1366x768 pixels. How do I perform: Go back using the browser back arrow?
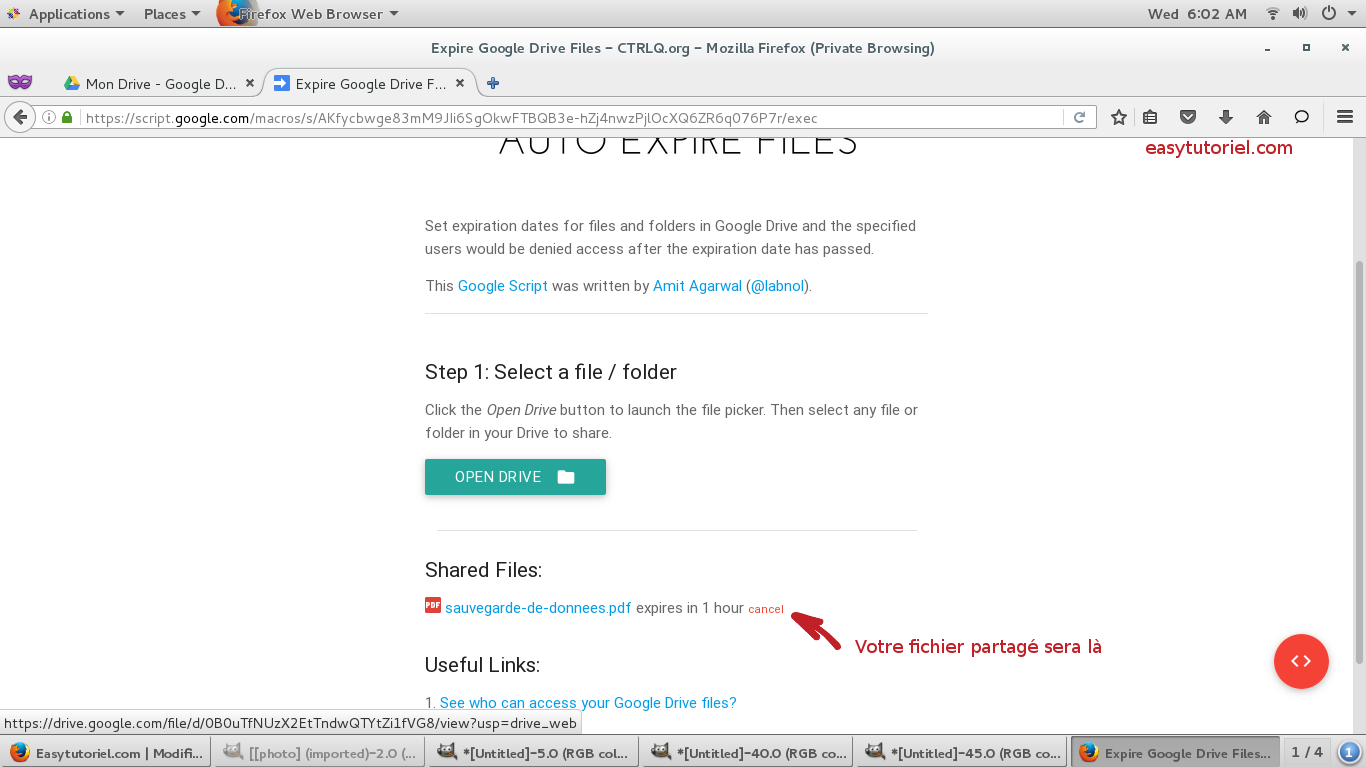(19, 117)
